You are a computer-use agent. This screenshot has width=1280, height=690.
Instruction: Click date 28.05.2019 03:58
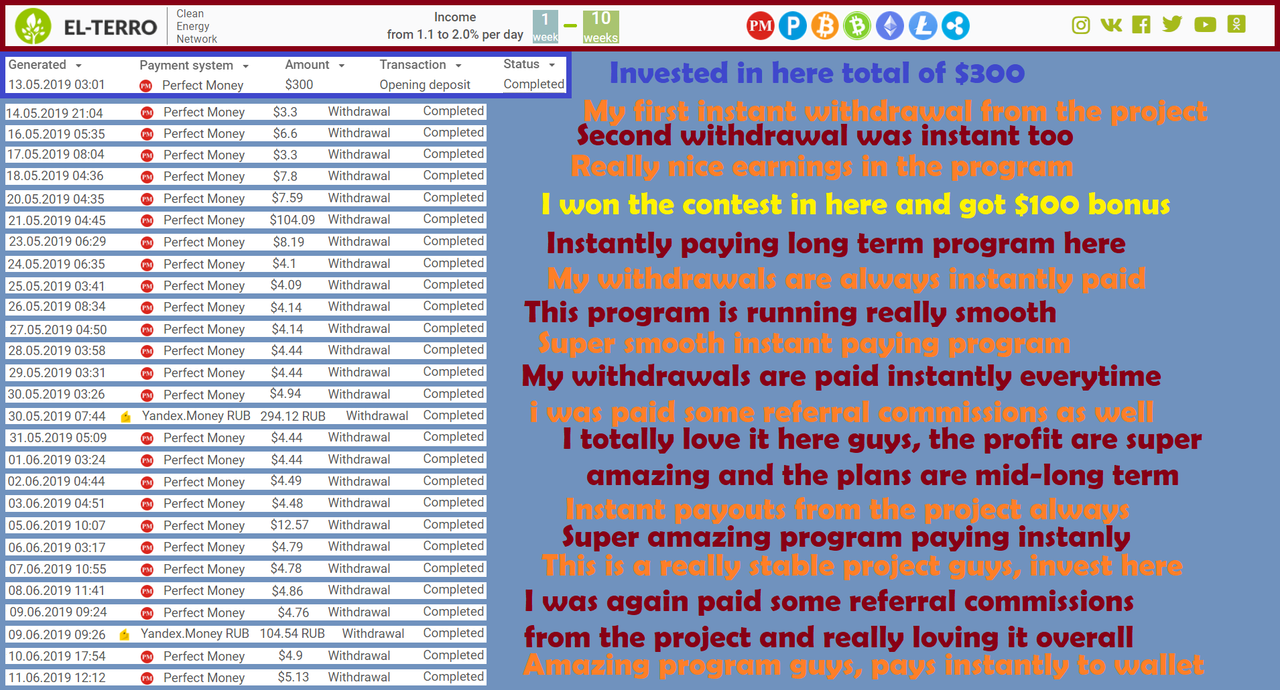[56, 351]
